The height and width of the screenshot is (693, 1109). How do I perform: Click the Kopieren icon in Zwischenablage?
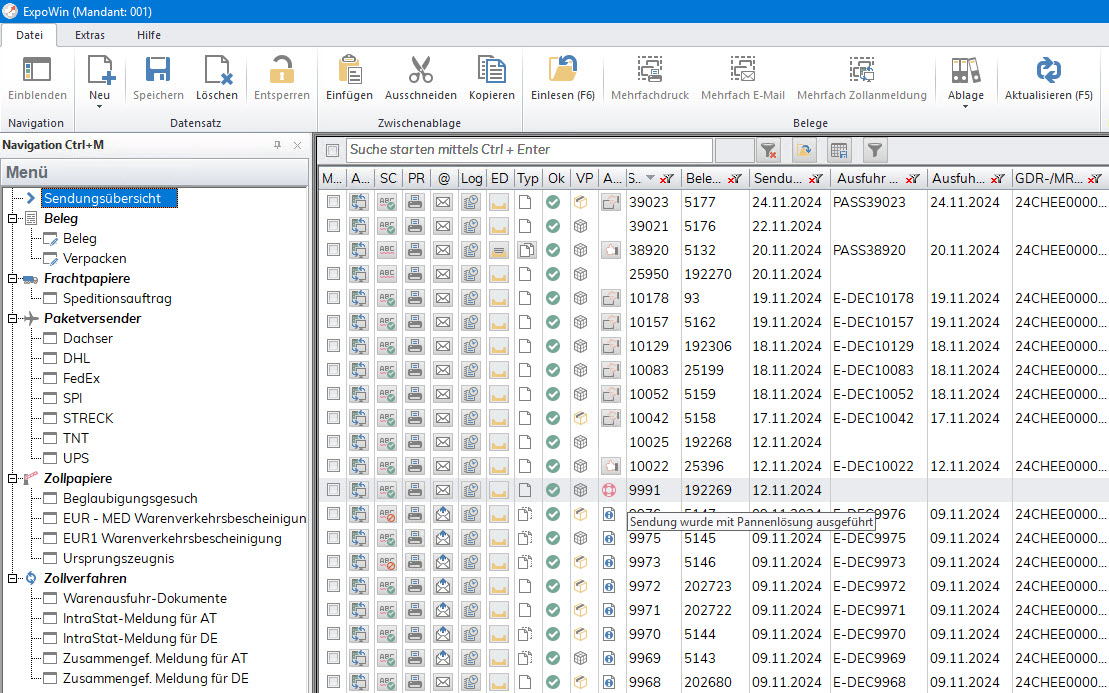click(491, 70)
